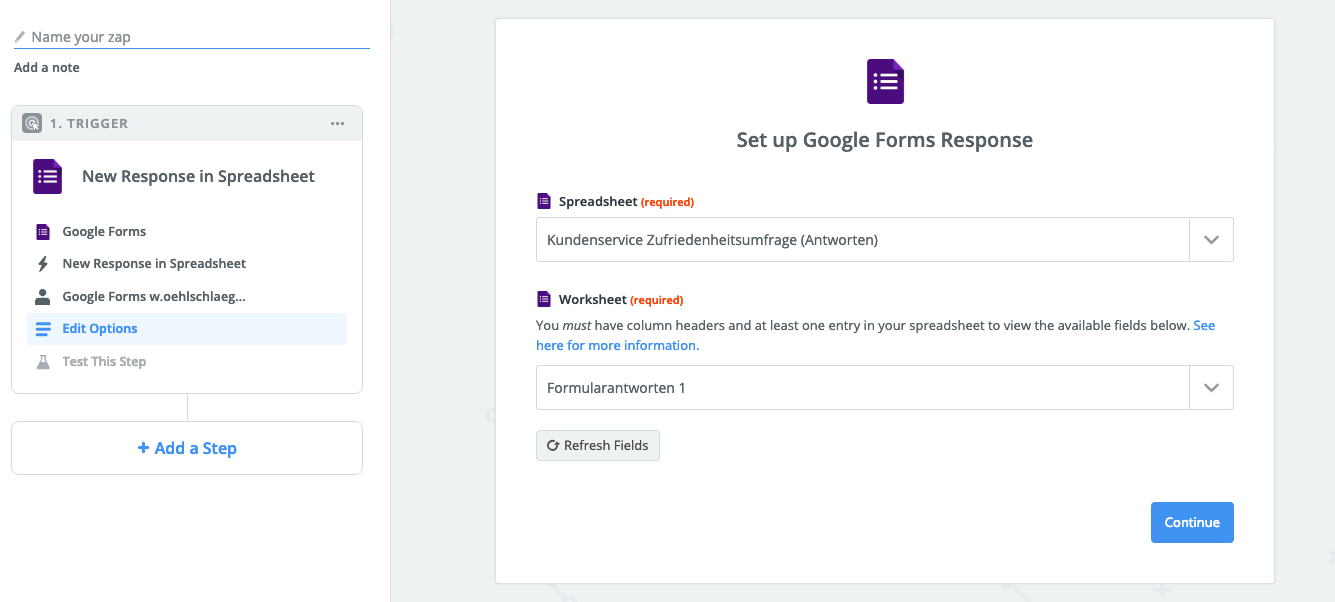Click the magnifier icon in the TRIGGER header
1335x602 pixels.
point(31,122)
